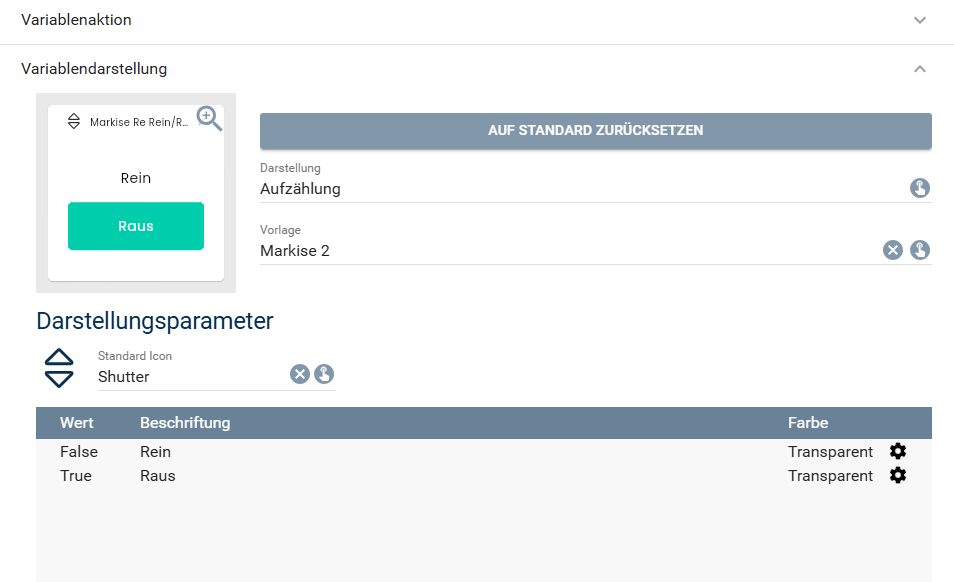Open the Standard Icon picker hand icon
The height and width of the screenshot is (582, 954).
tap(324, 374)
